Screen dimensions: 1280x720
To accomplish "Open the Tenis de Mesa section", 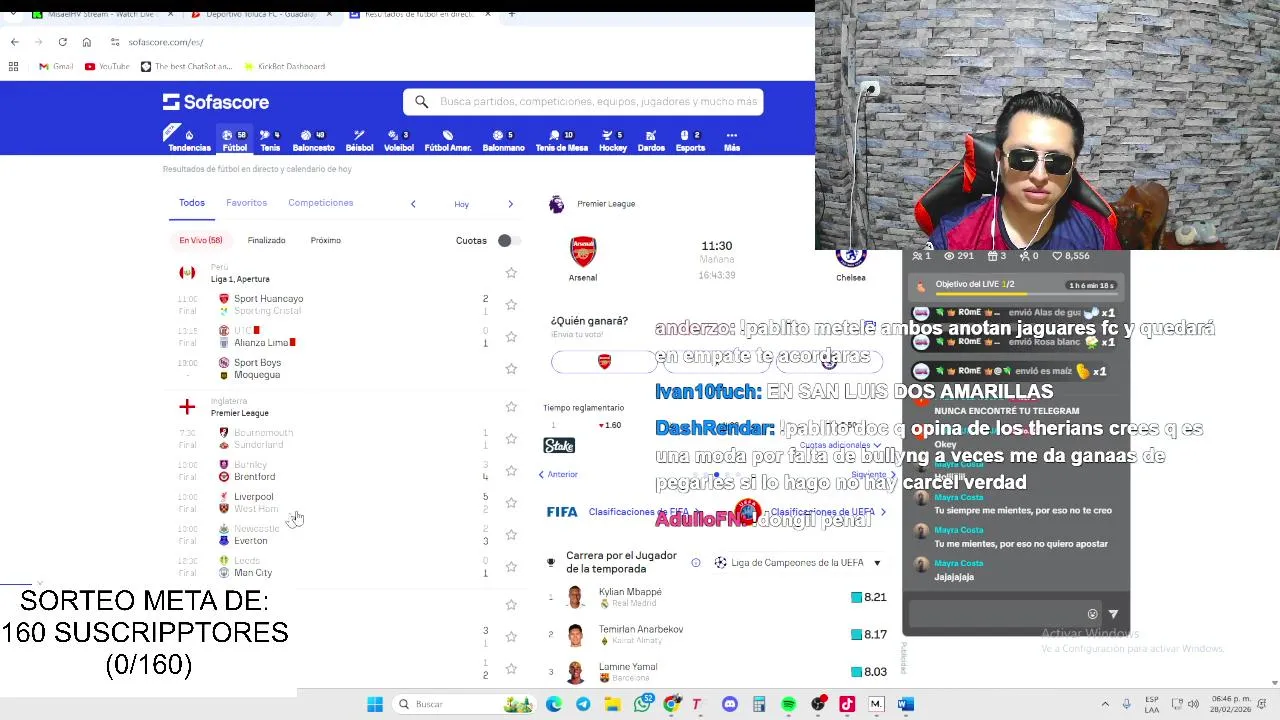I will [x=561, y=140].
